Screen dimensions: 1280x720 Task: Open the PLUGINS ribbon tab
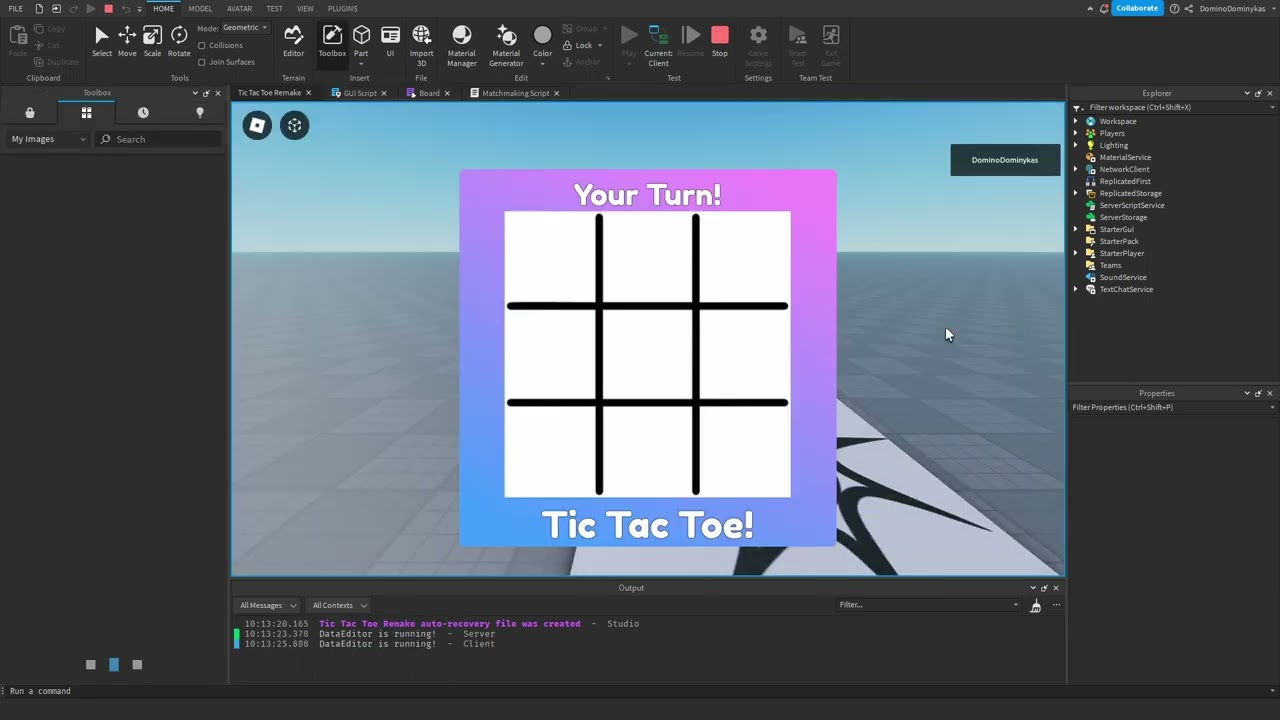point(342,9)
